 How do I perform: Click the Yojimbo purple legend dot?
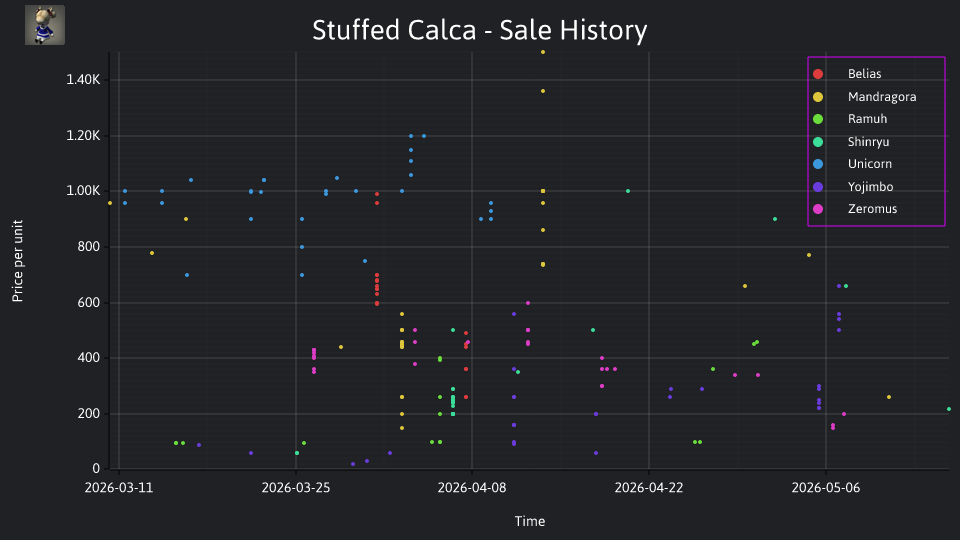818,187
